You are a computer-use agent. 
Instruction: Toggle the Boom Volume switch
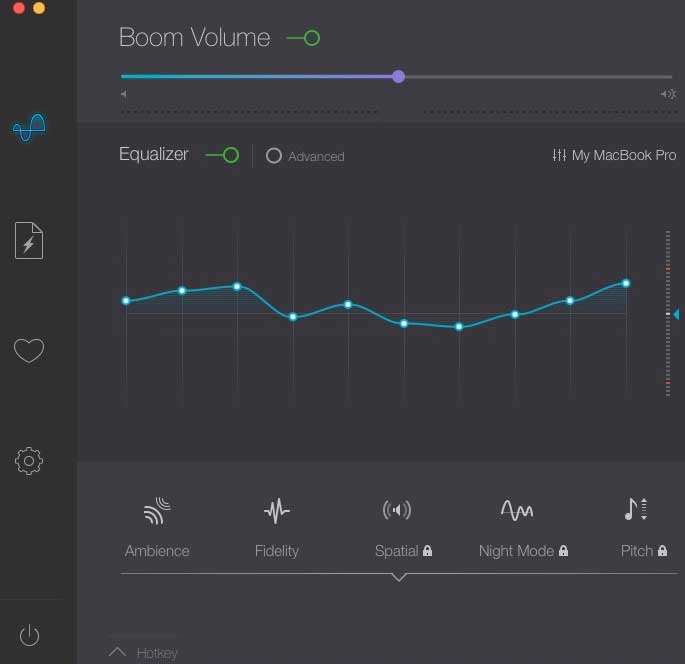click(x=303, y=38)
